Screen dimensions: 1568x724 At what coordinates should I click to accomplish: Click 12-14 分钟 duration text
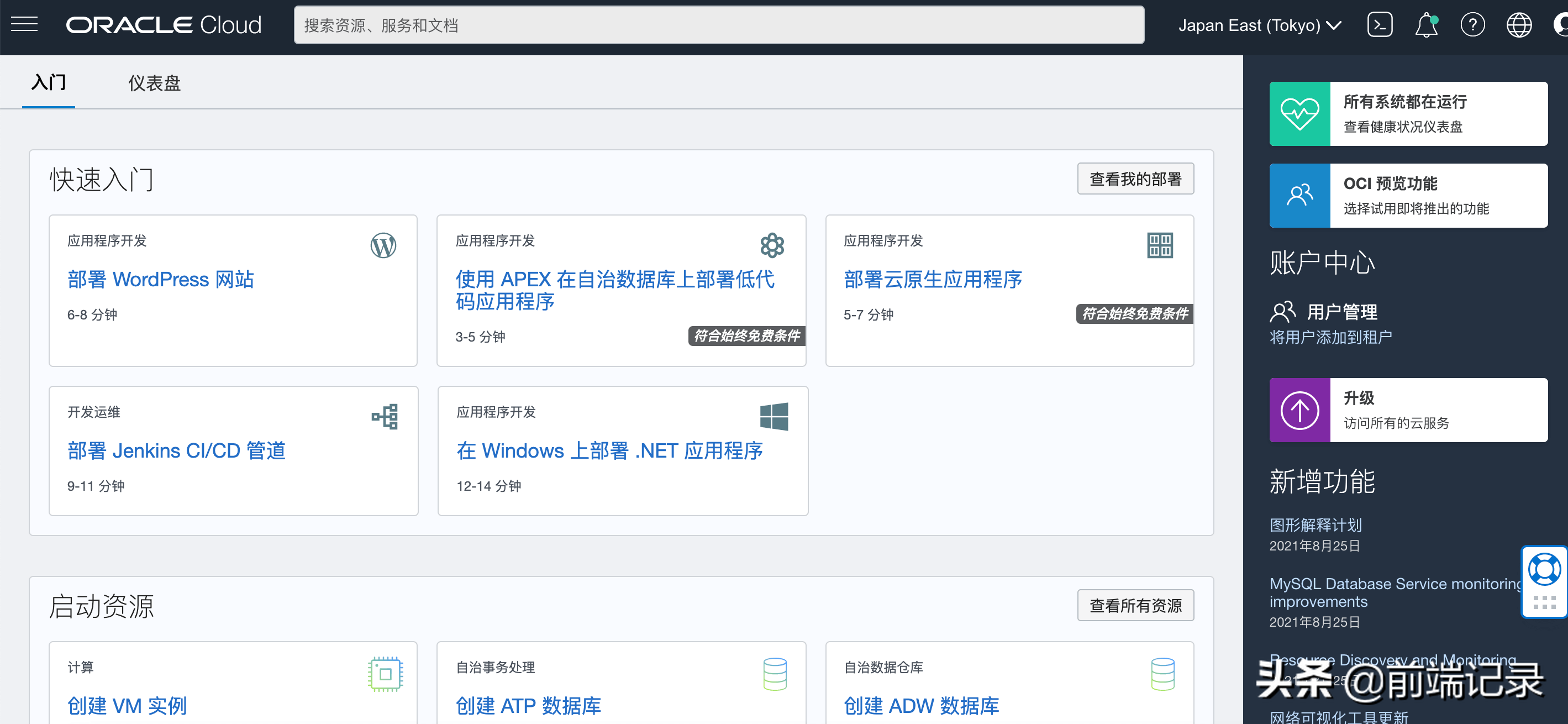click(489, 486)
